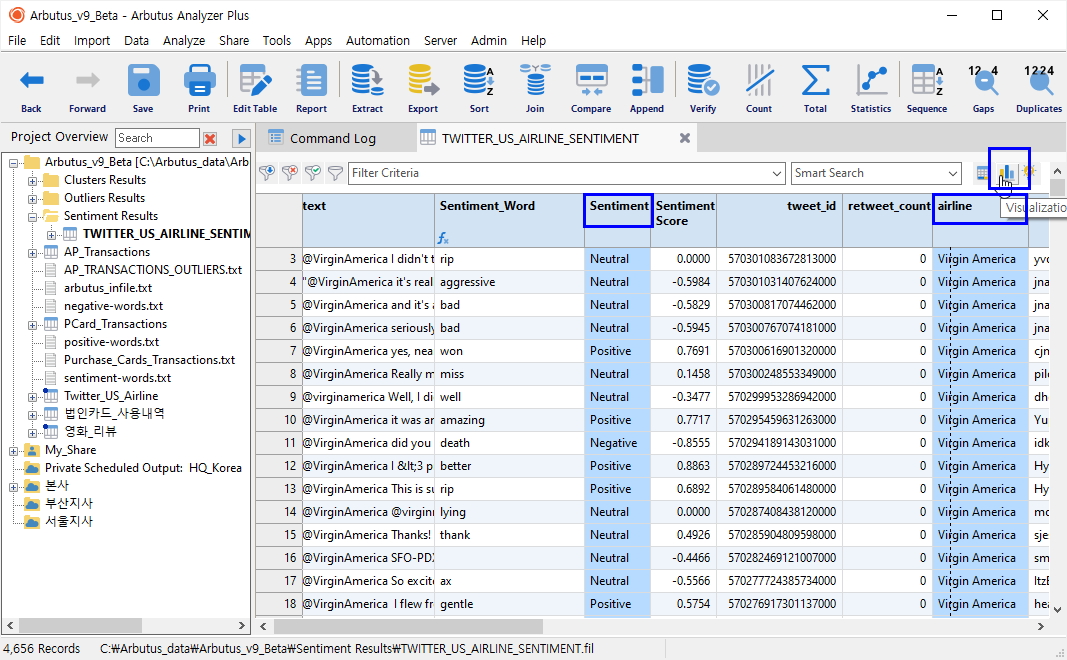This screenshot has width=1067, height=660.
Task: Open the Analyze menu
Action: click(x=184, y=41)
